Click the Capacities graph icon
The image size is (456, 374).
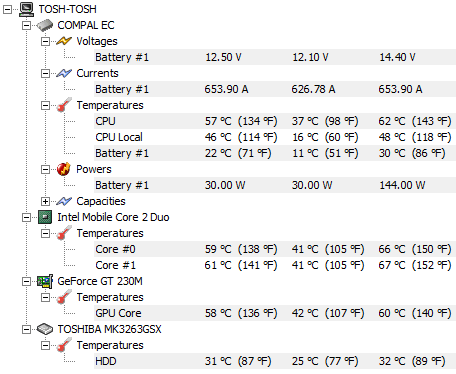[64, 201]
